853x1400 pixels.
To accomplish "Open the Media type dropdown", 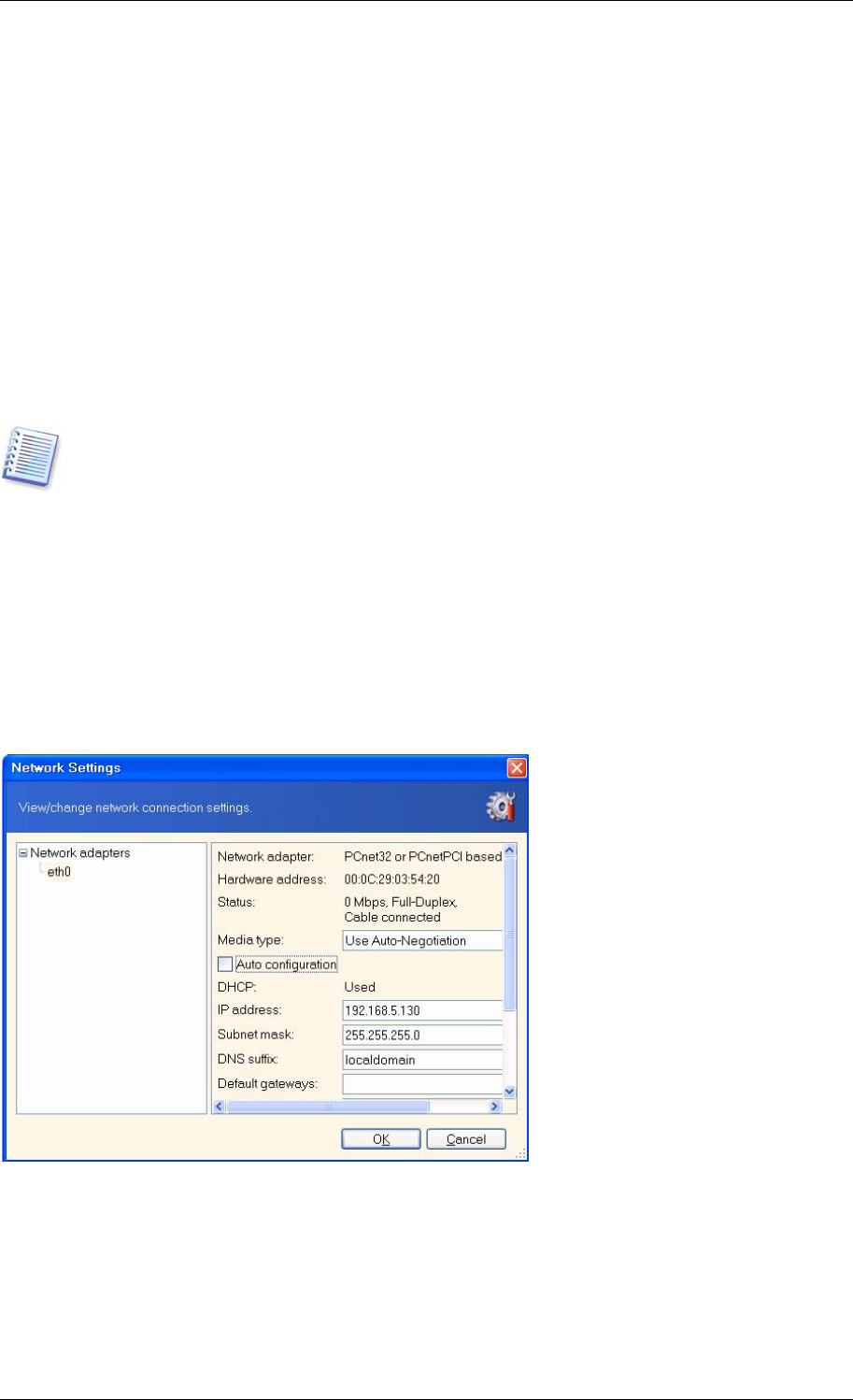I will pyautogui.click(x=423, y=940).
